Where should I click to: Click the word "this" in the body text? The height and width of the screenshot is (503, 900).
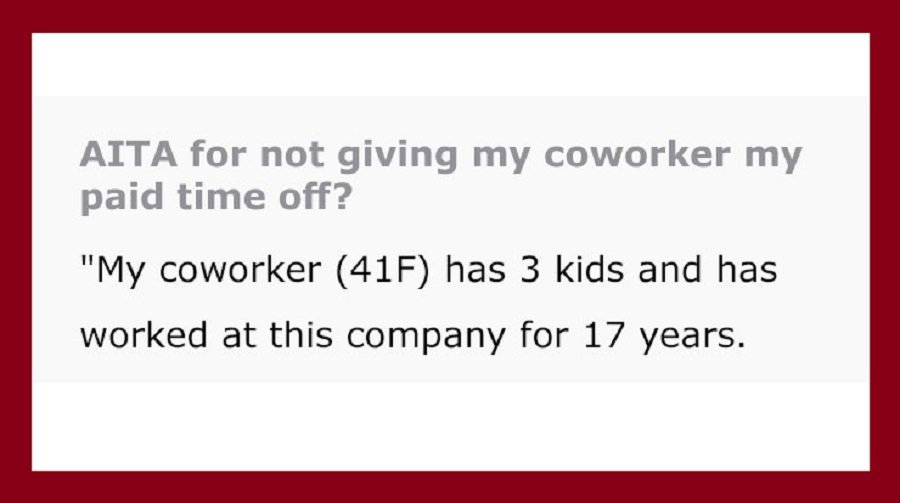tap(301, 334)
